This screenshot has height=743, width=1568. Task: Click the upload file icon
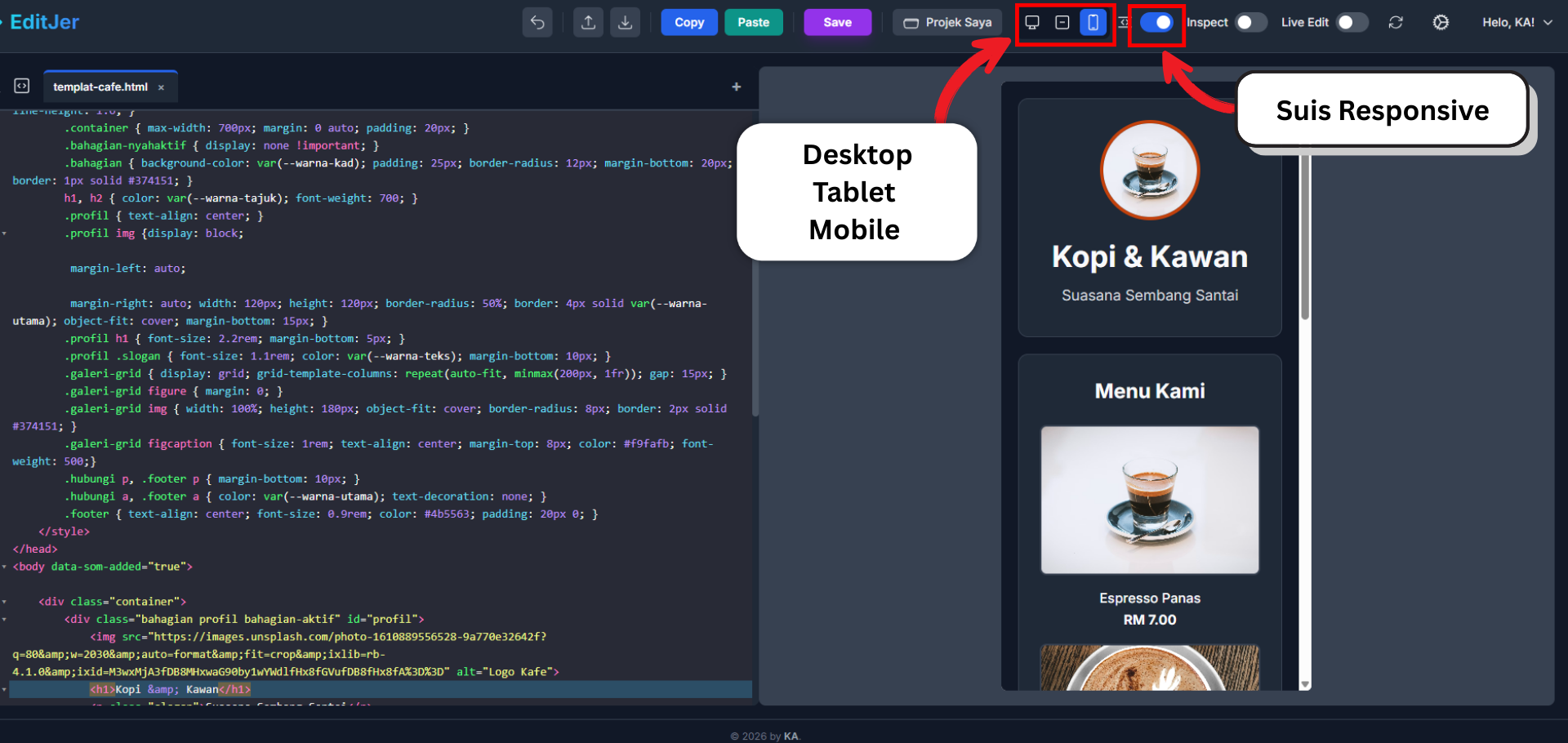click(x=588, y=23)
